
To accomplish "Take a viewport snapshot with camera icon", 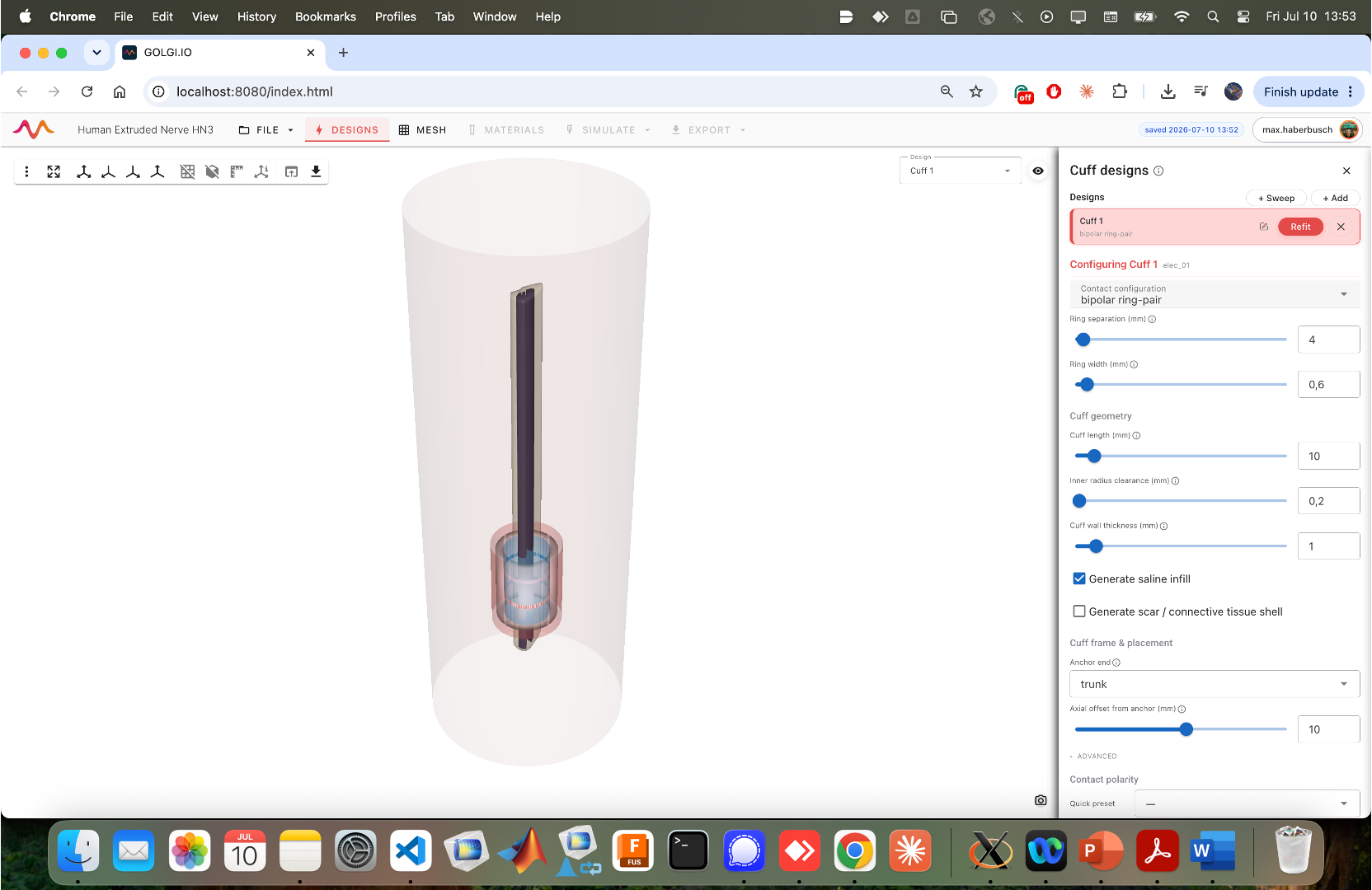I will (1041, 800).
